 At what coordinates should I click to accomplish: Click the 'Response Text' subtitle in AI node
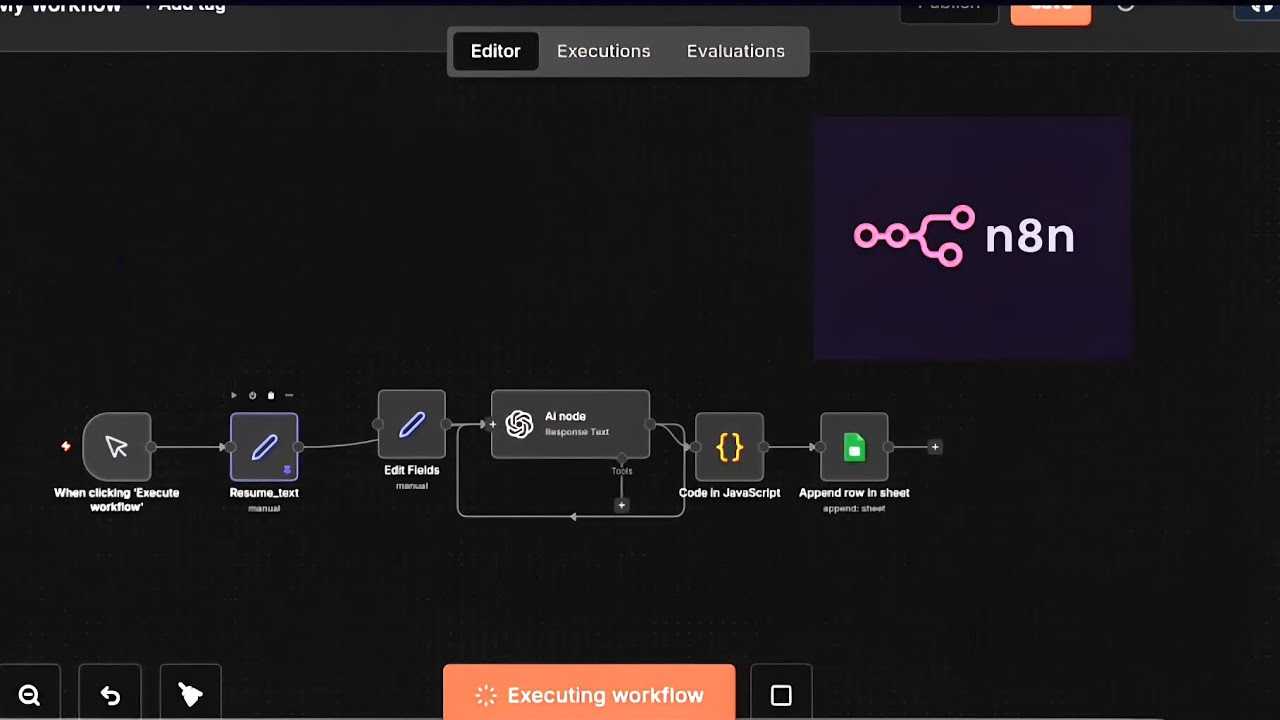click(x=577, y=432)
